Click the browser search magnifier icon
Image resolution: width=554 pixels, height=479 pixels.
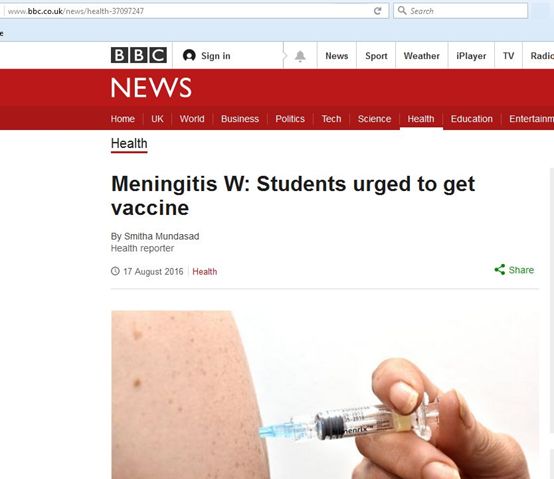click(402, 11)
